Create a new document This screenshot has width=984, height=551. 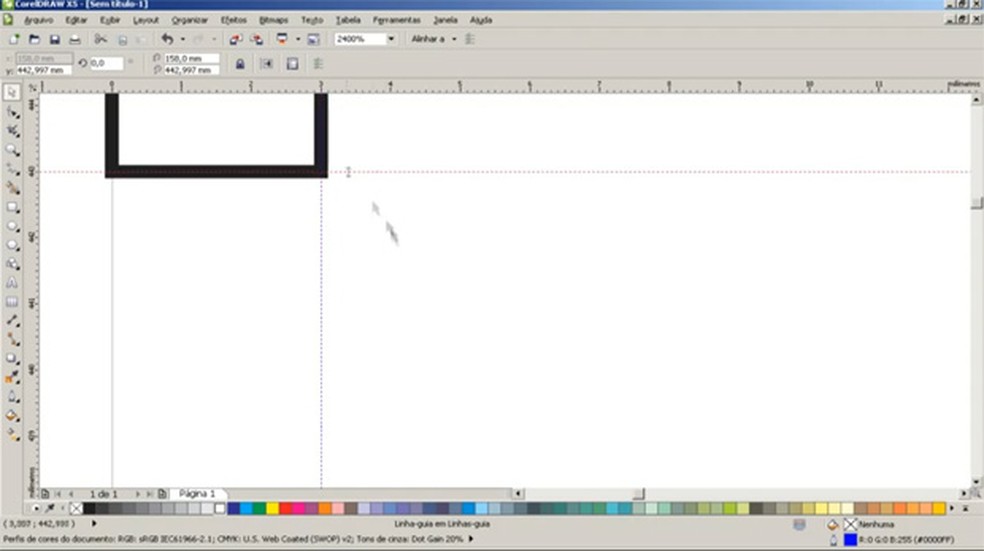click(x=14, y=40)
